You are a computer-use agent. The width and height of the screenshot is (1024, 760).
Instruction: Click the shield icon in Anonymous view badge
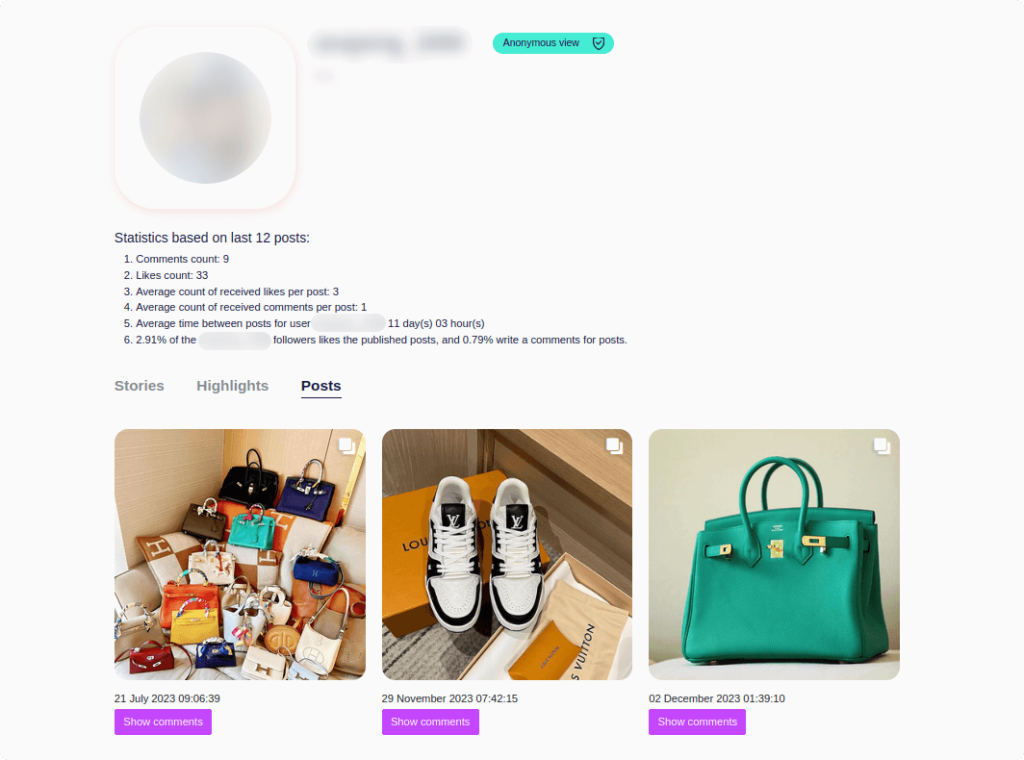(598, 43)
